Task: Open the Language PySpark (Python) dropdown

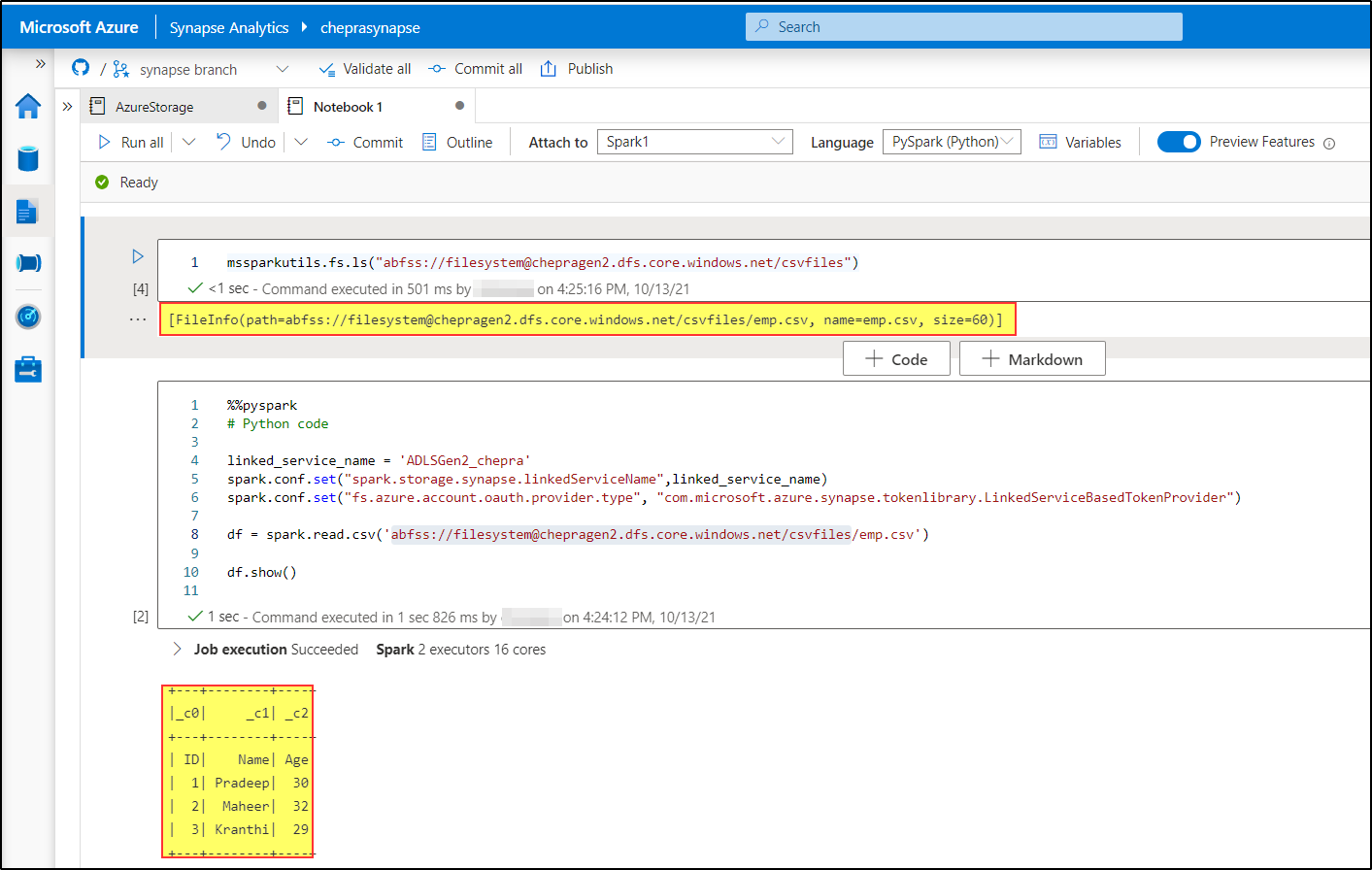Action: coord(952,142)
